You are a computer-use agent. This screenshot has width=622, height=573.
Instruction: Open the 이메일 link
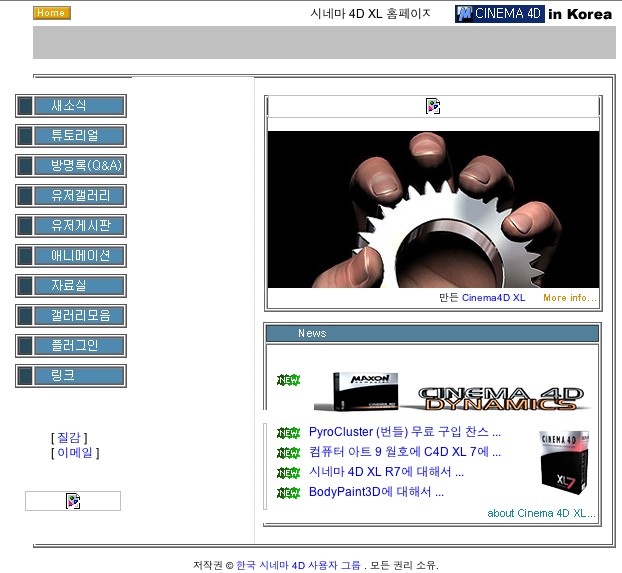[75, 452]
